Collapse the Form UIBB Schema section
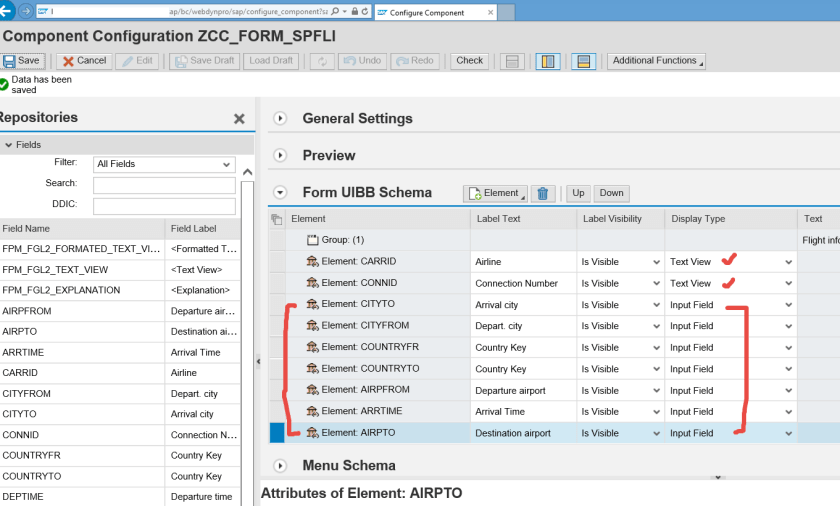This screenshot has width=840, height=506. 280,192
